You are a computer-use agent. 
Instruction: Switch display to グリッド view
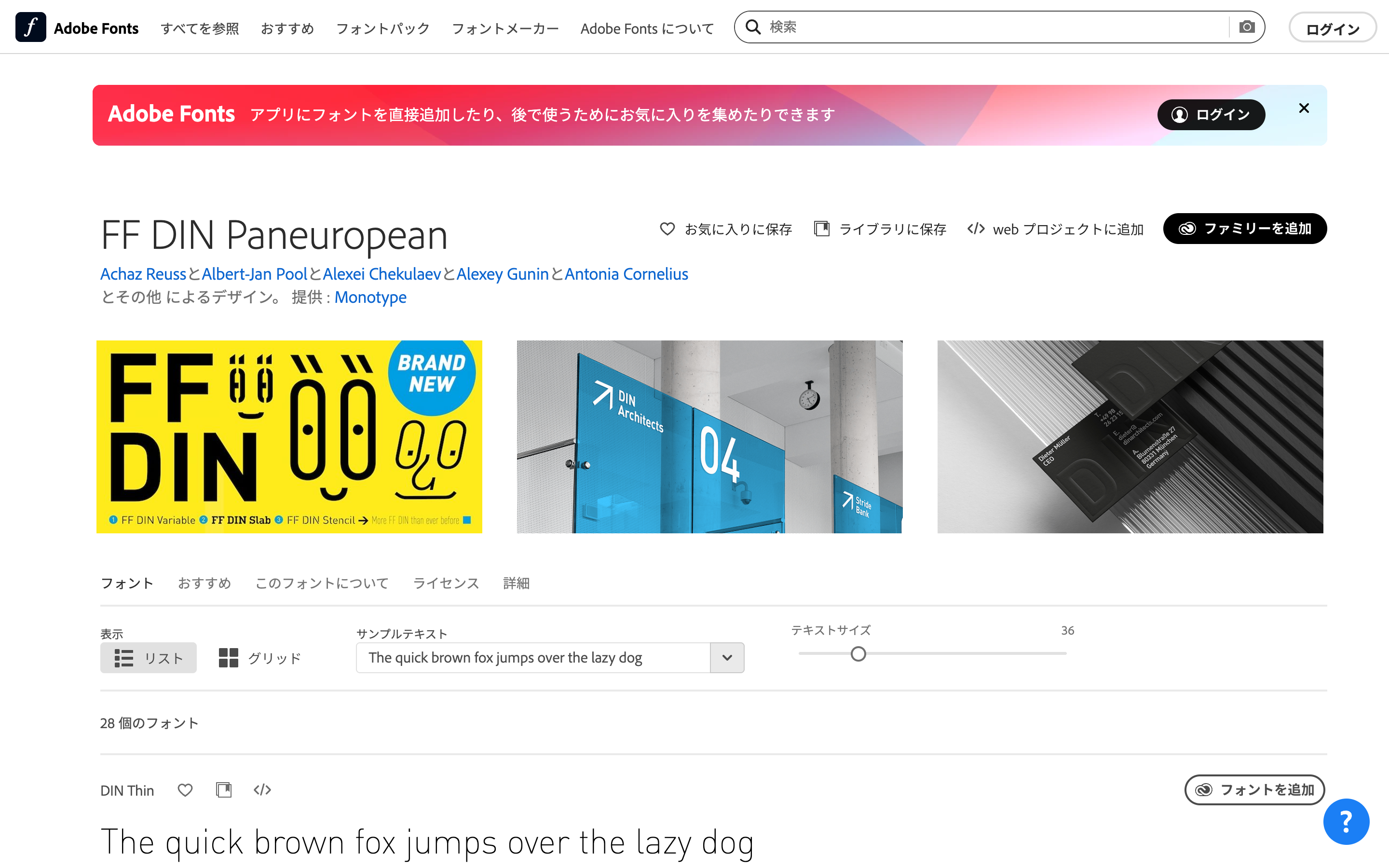coord(260,658)
